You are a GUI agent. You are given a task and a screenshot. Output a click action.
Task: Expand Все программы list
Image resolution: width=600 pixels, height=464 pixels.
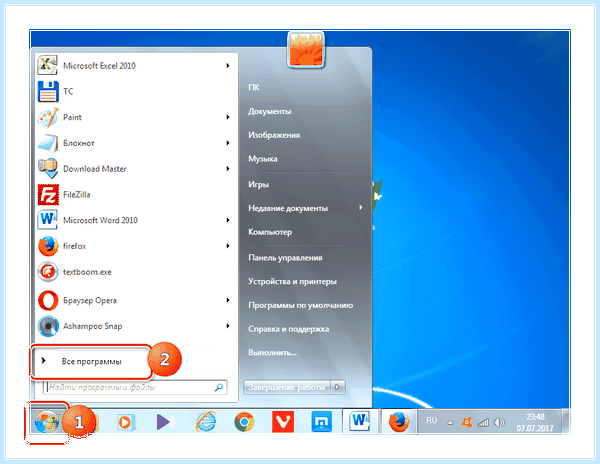coord(91,361)
